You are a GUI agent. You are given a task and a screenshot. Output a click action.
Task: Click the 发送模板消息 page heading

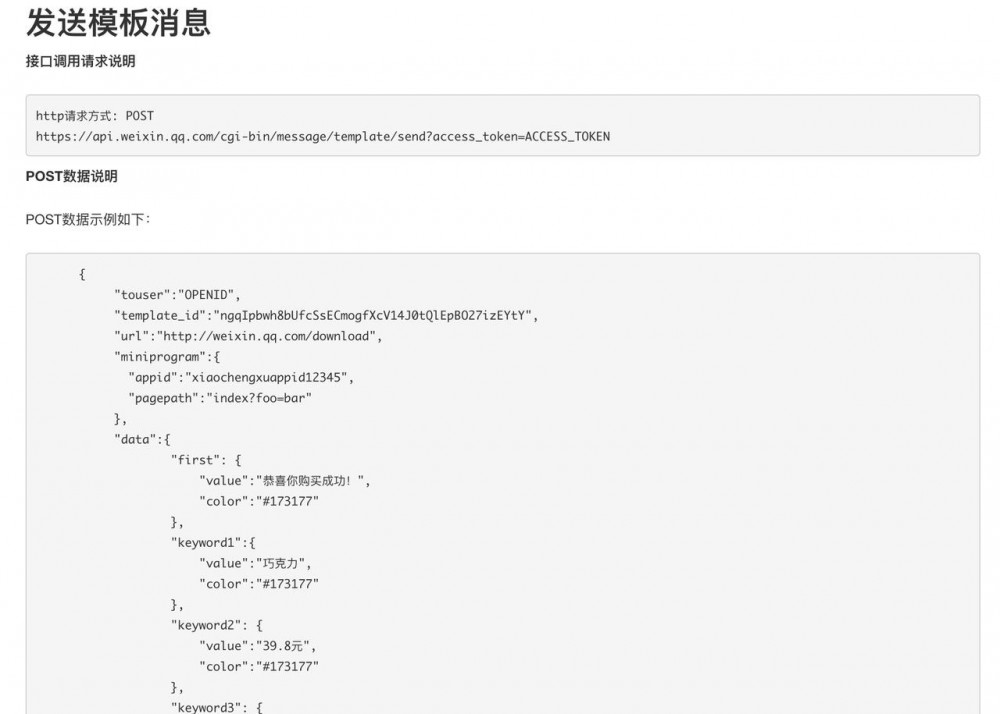(x=118, y=25)
